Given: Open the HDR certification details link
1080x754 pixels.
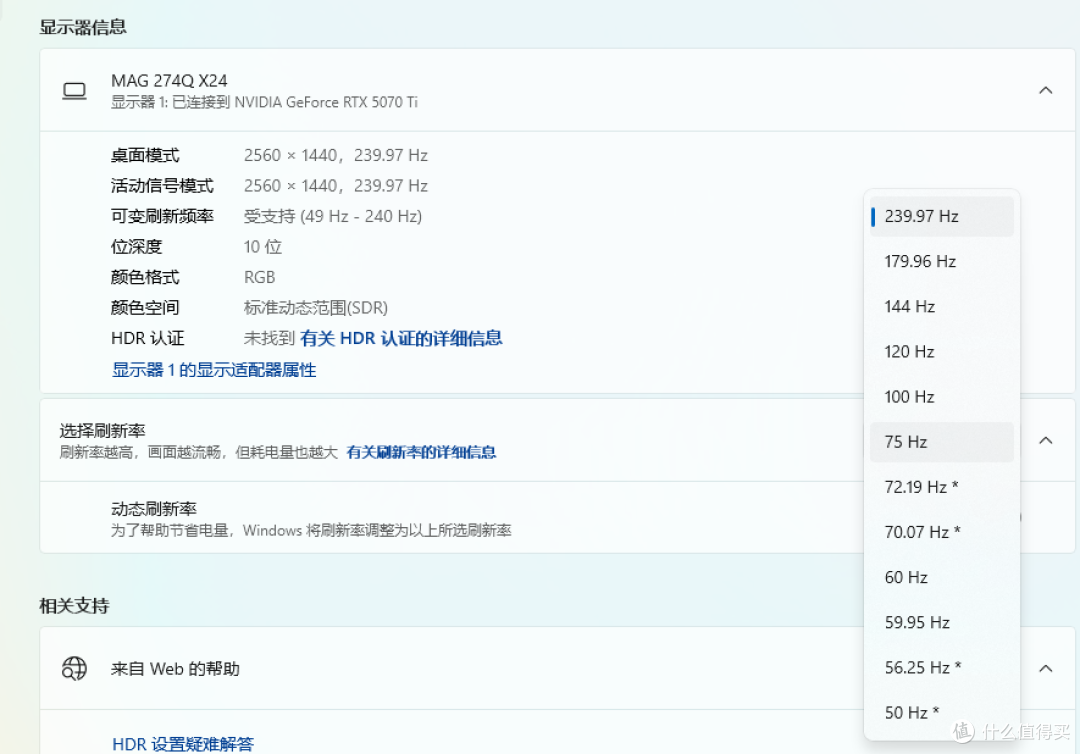Looking at the screenshot, I should point(401,338).
